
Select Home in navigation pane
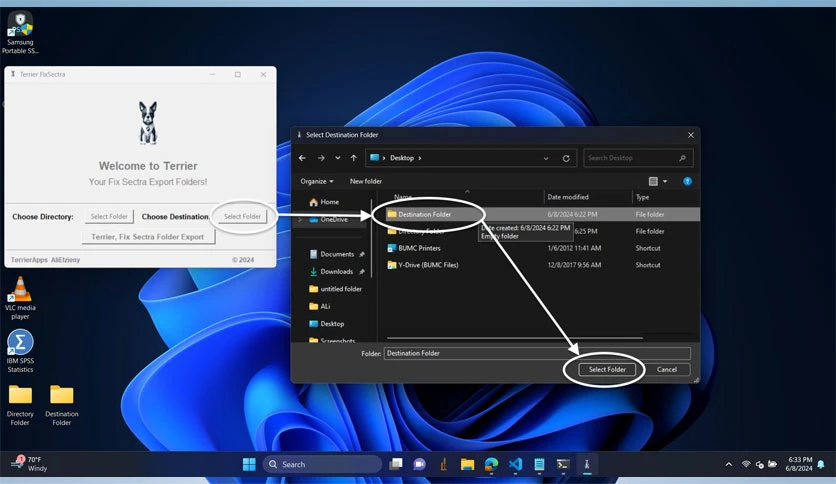click(324, 202)
